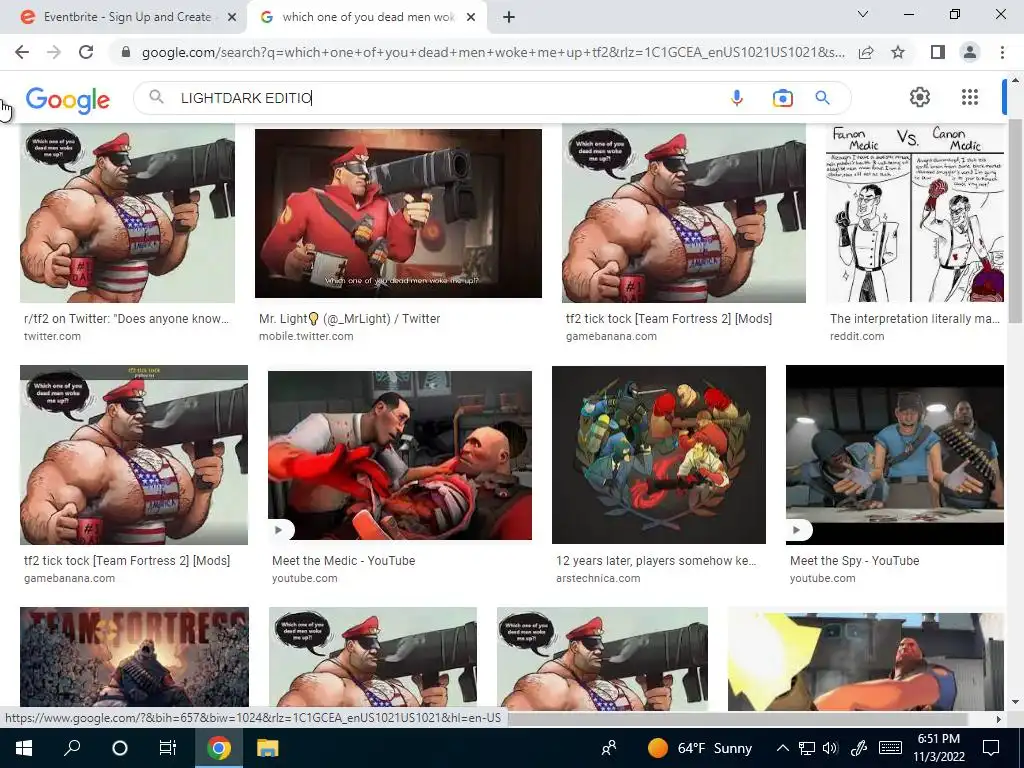Open arstechnica 12 years later thumbnail

[x=659, y=455]
